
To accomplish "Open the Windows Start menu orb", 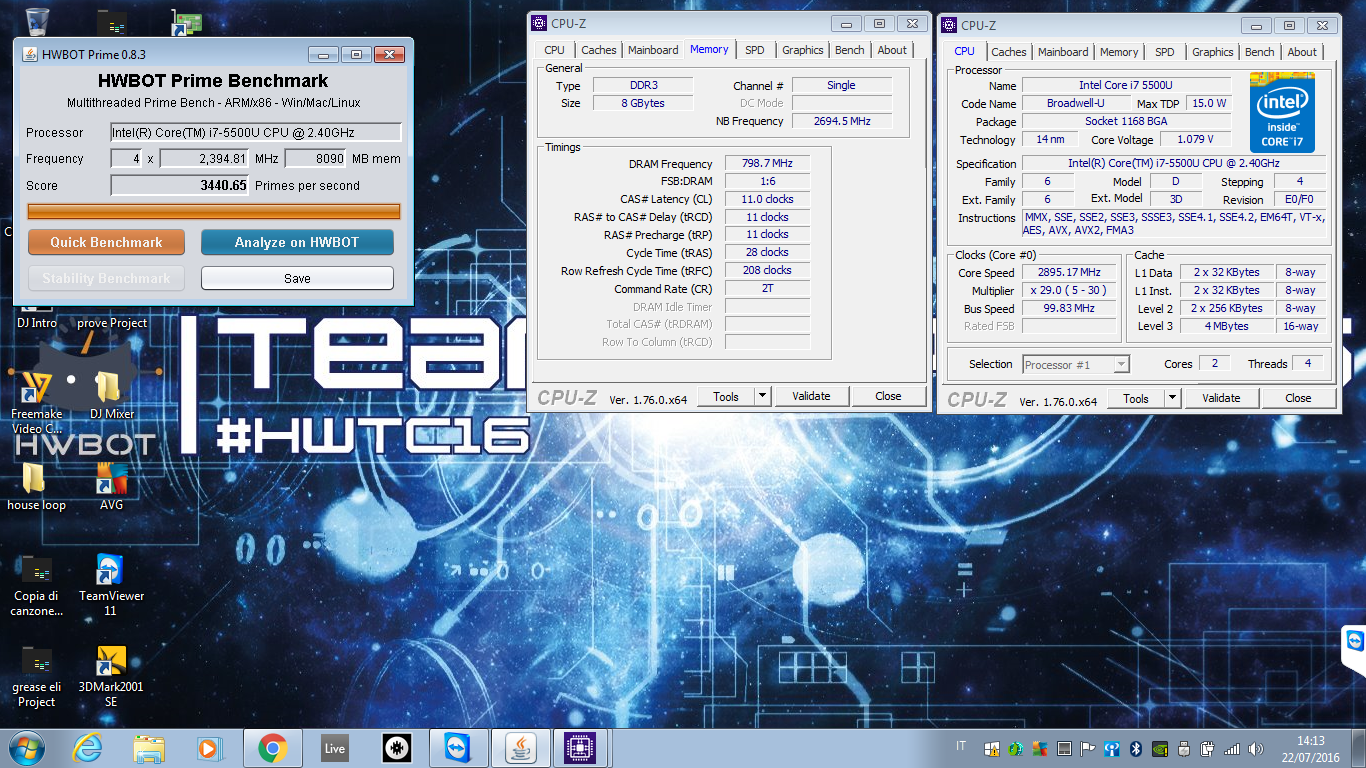I will click(26, 747).
